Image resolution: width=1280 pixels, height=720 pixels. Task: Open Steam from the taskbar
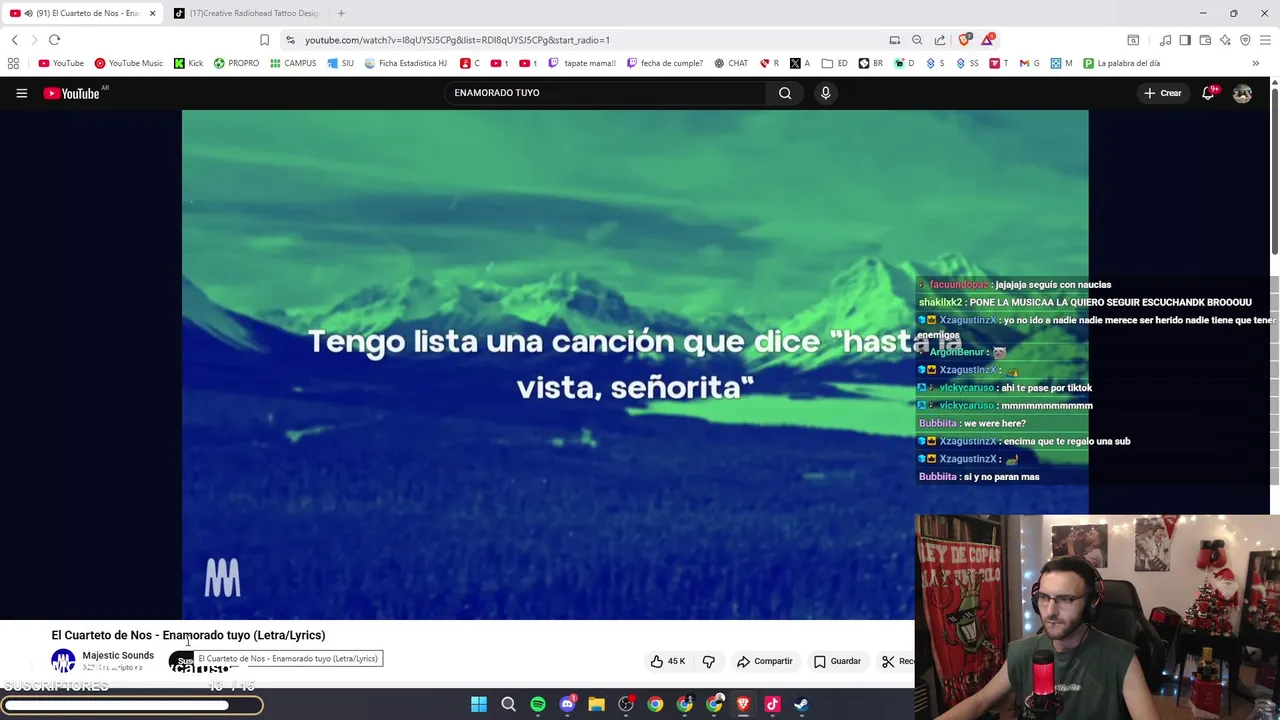pos(801,704)
